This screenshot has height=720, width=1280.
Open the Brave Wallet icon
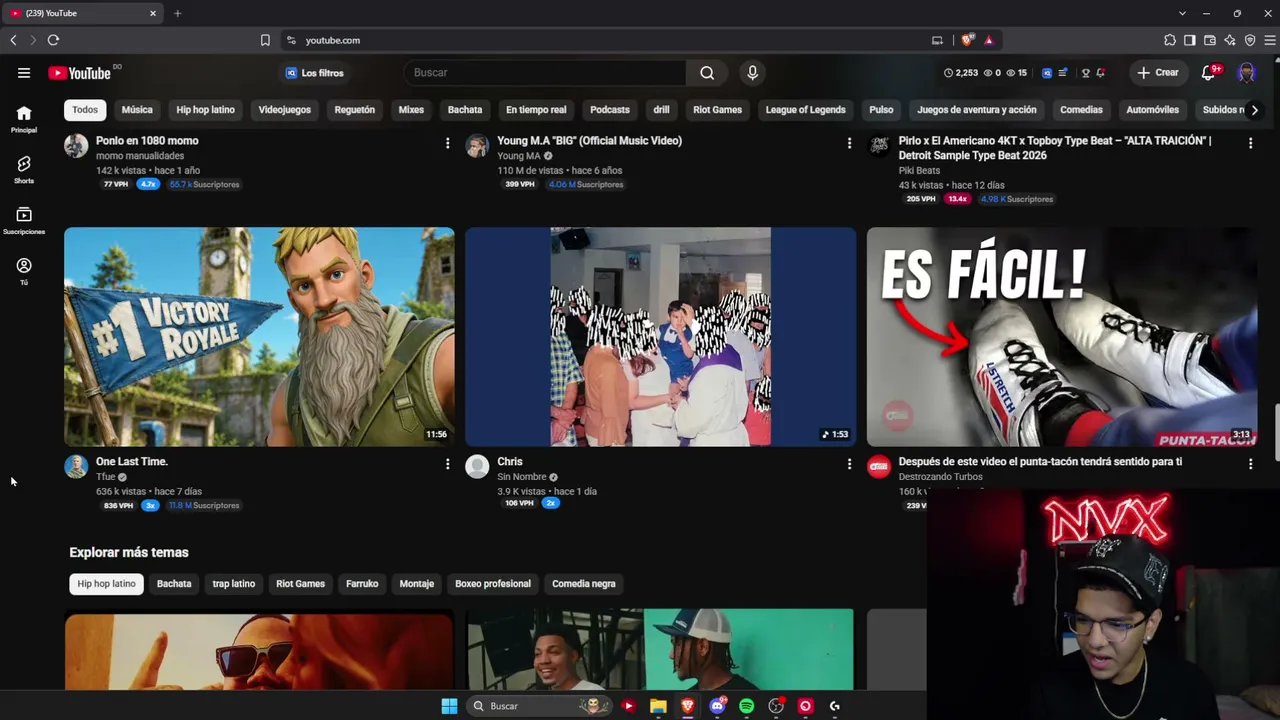pos(1210,40)
